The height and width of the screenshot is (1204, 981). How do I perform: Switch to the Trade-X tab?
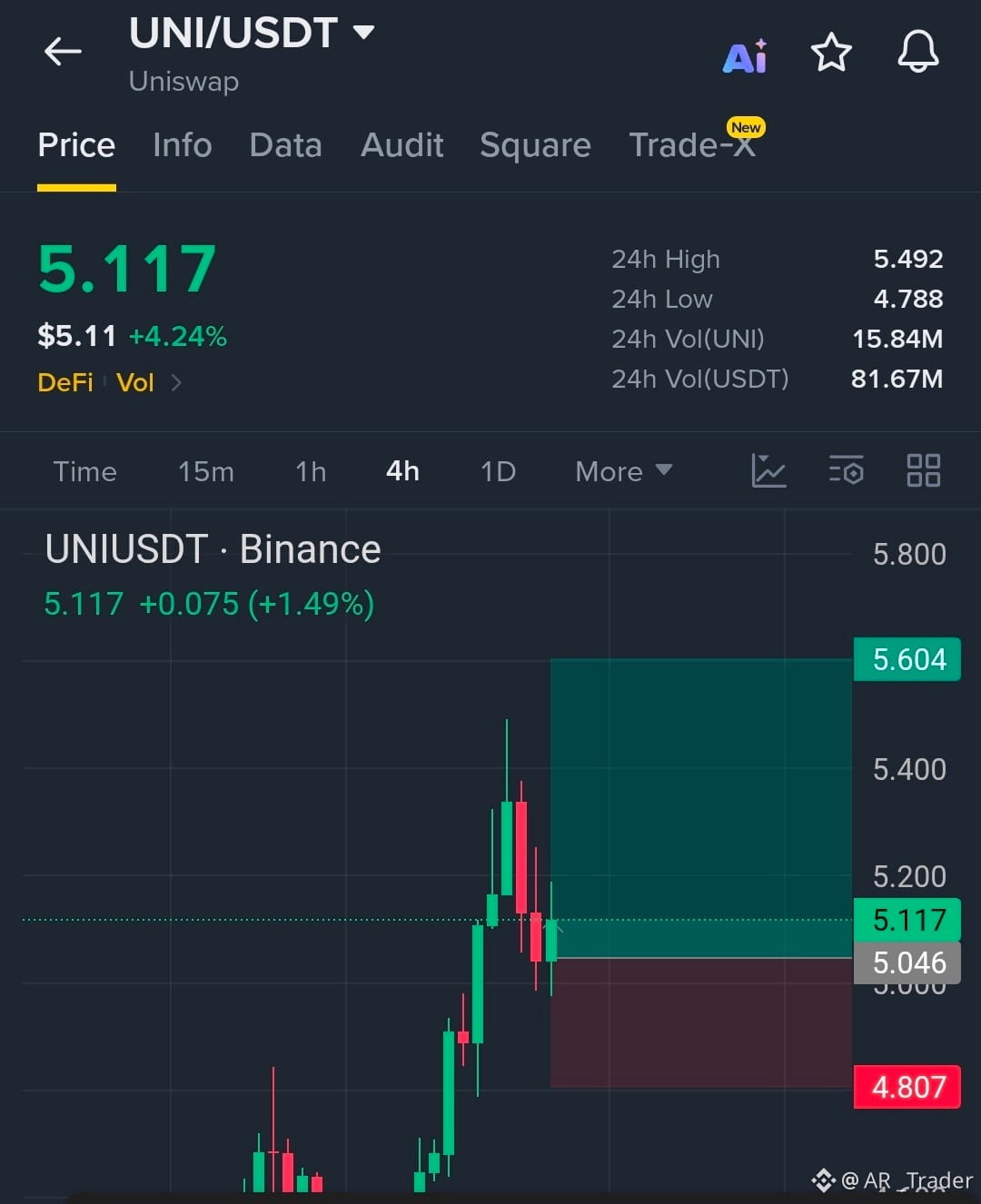point(693,145)
